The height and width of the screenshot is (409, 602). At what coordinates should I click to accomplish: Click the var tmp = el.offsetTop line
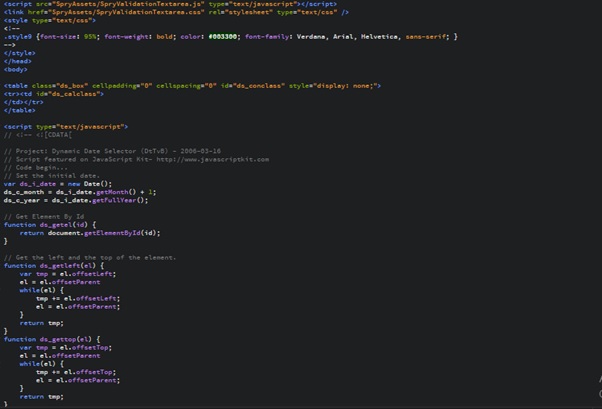66,348
